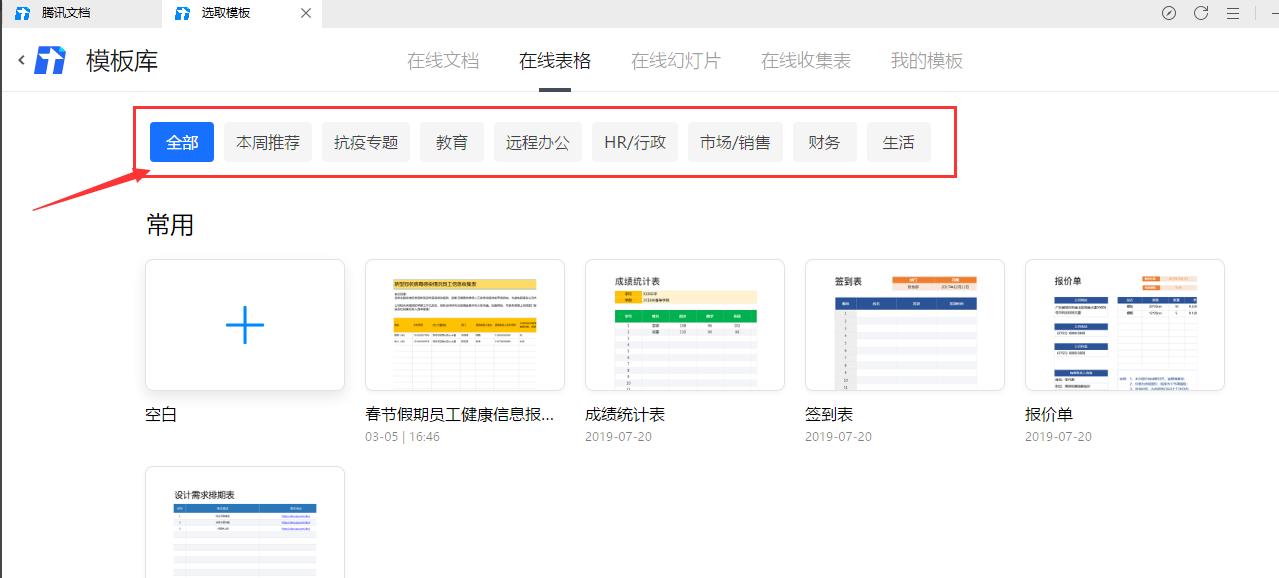This screenshot has height=578, width=1279.
Task: Click the 财务 filter button
Action: coord(824,141)
